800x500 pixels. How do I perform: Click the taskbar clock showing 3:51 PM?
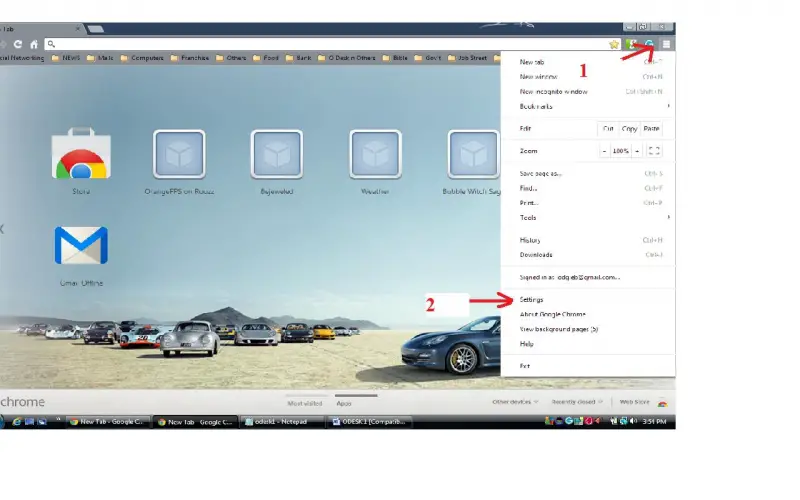click(655, 421)
